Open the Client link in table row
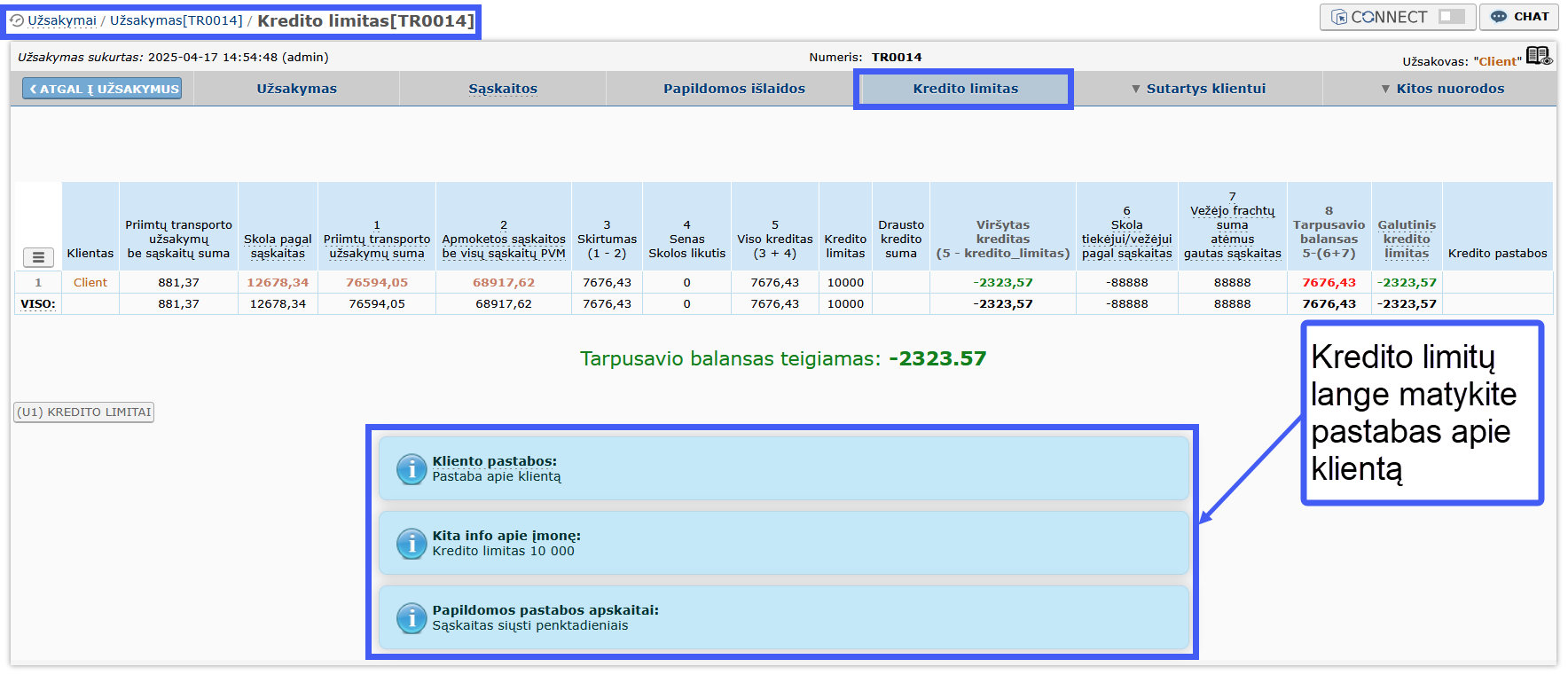The width and height of the screenshot is (1568, 675). [x=90, y=283]
